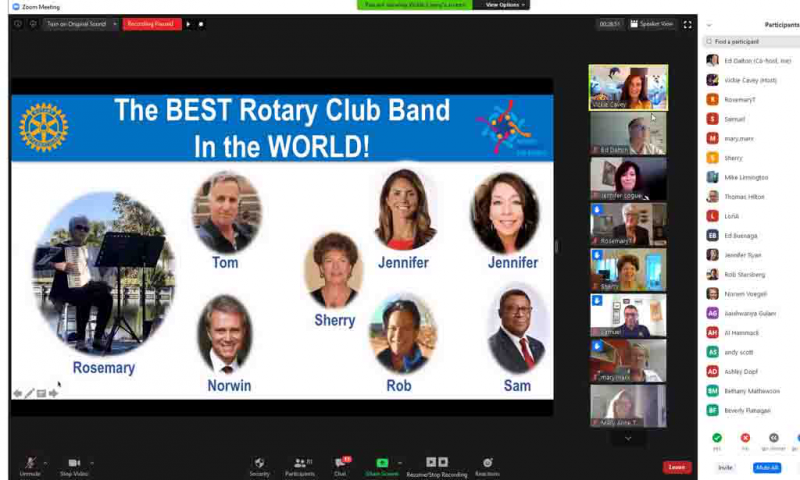This screenshot has height=480, width=800.
Task: Select the Mary Anne T video thumbnail
Action: (x=628, y=406)
